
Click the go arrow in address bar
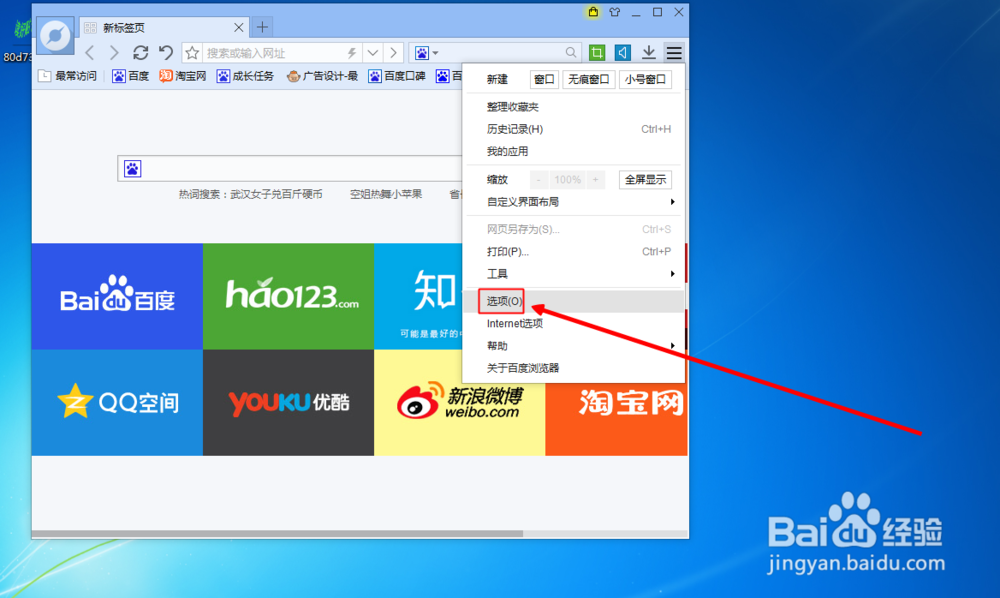(393, 53)
